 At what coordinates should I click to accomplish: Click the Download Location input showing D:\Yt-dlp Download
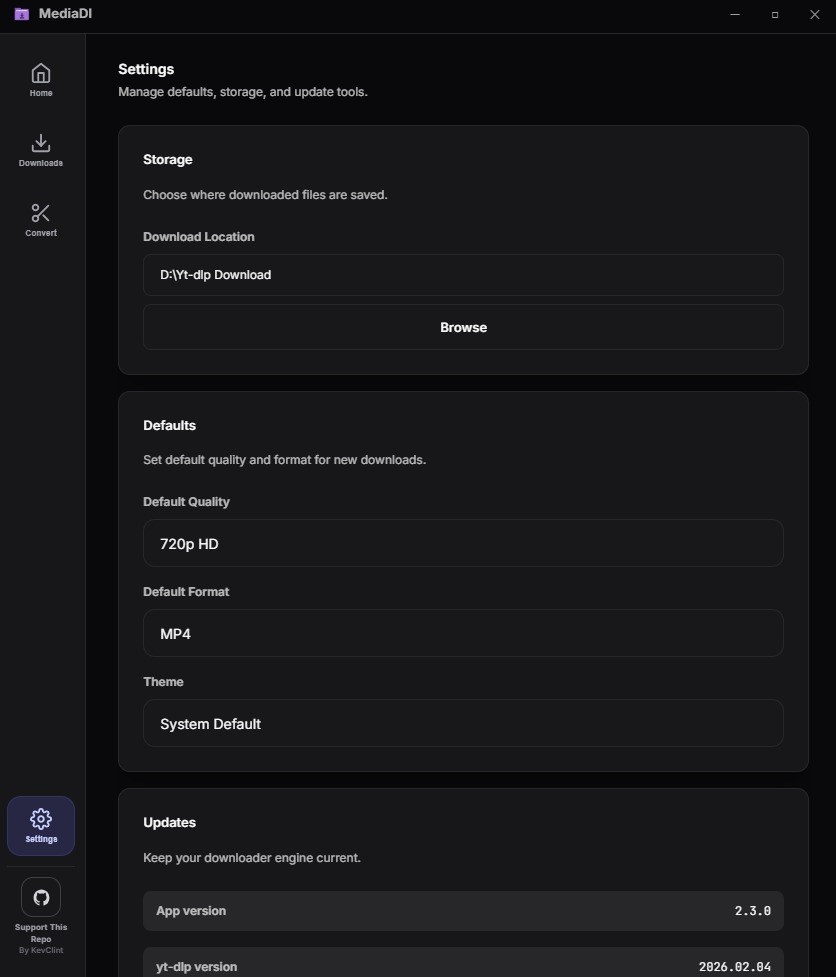point(463,274)
